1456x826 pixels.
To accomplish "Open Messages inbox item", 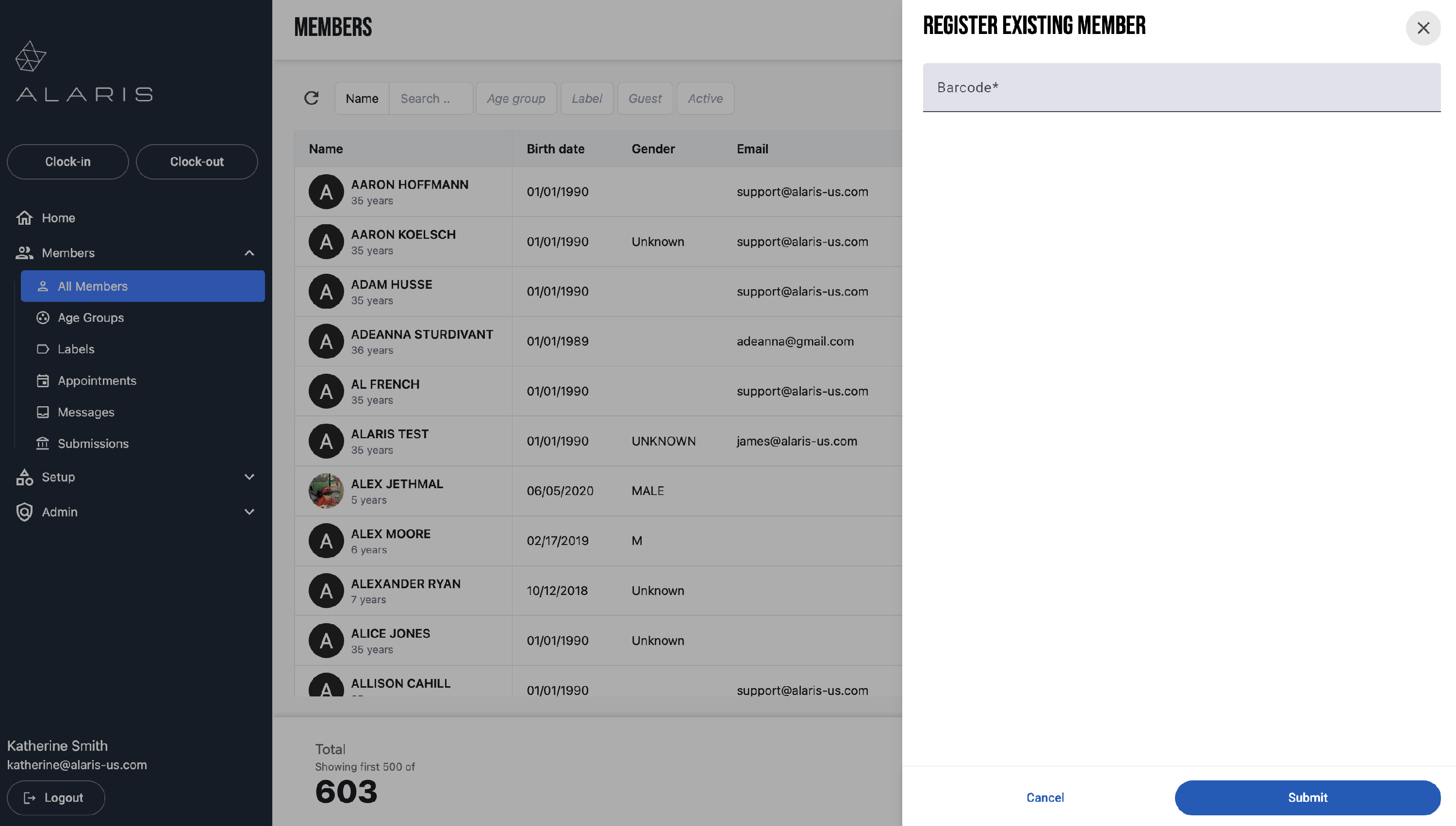I will [86, 412].
